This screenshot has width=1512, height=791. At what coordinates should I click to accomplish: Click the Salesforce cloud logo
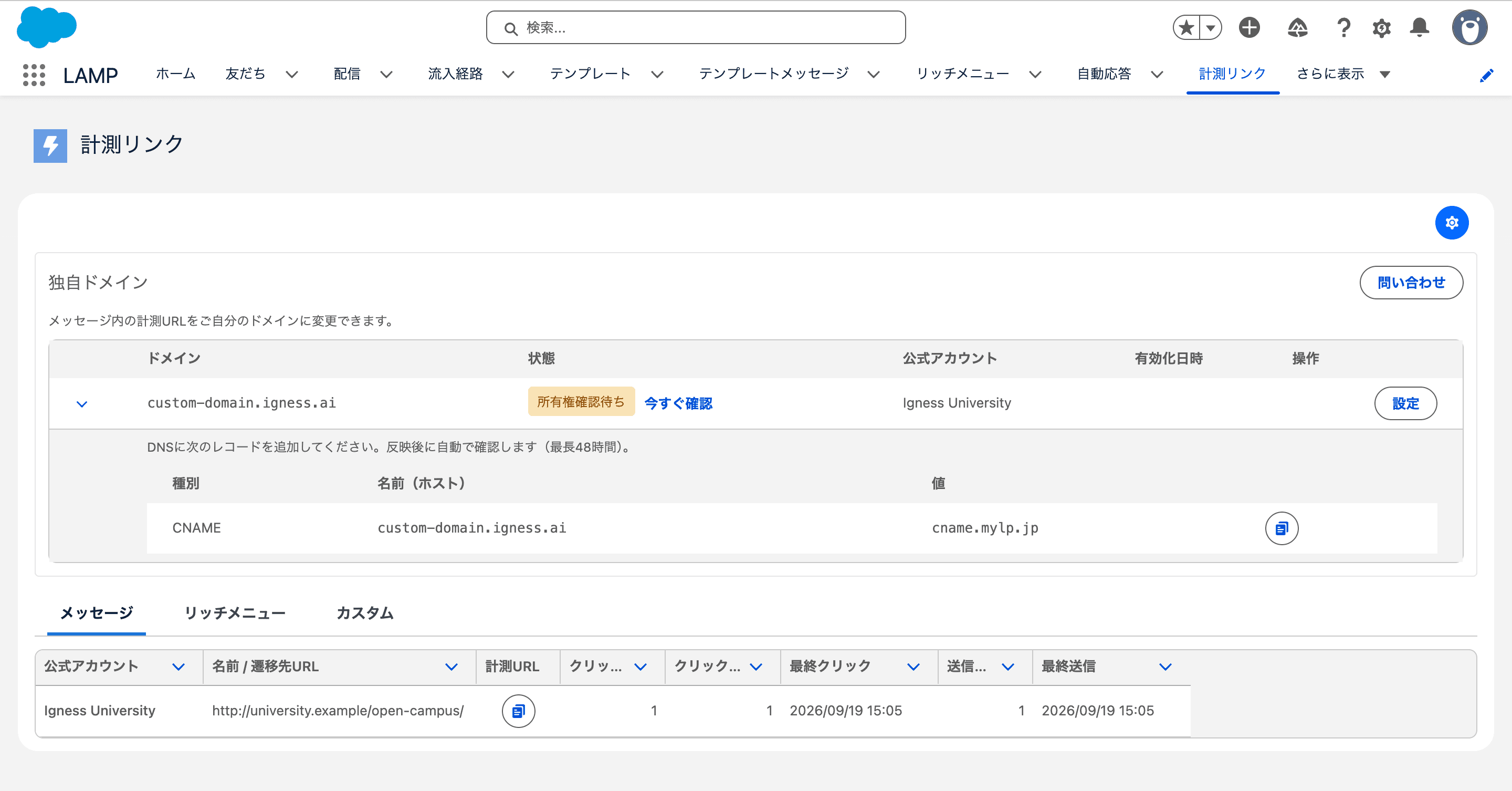coord(47,27)
